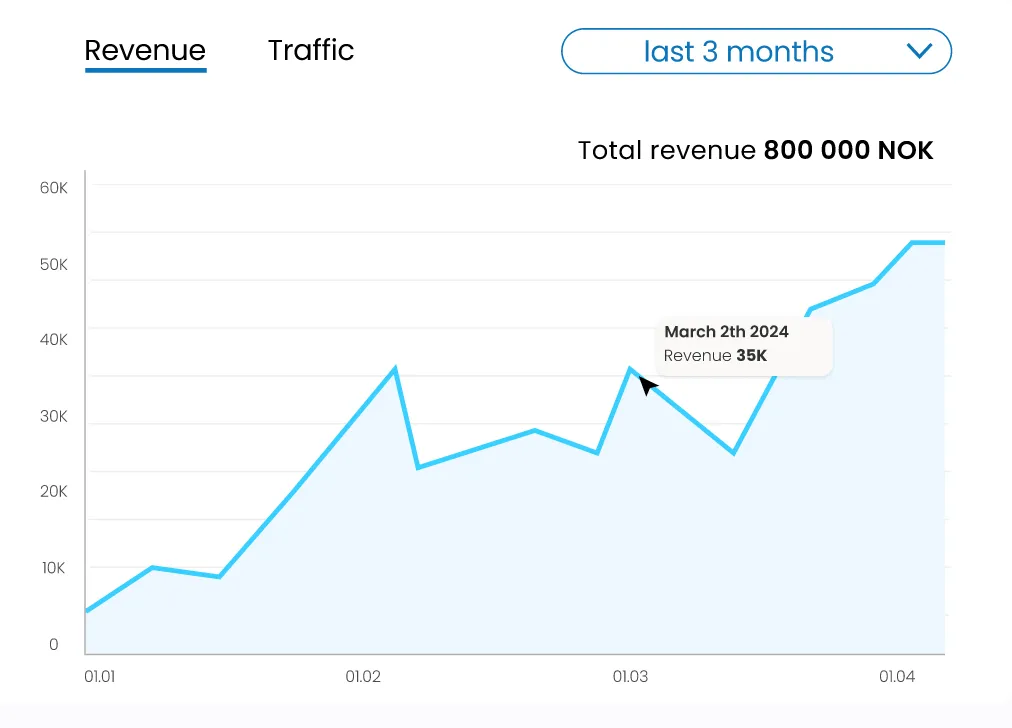1012x728 pixels.
Task: Select the highlighted March 2th data point
Action: (632, 368)
